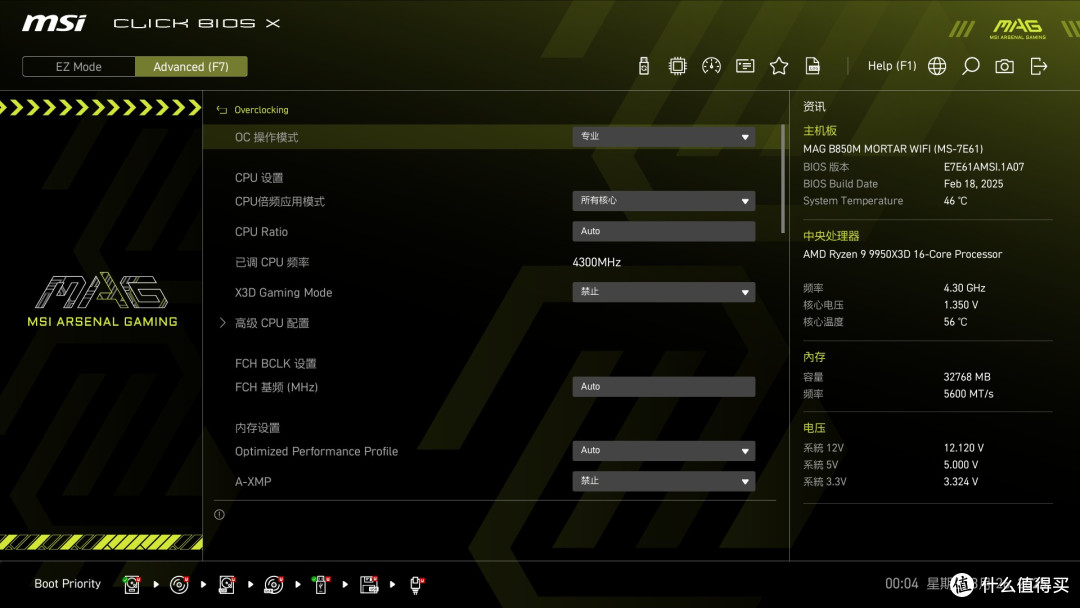Viewport: 1080px width, 608px height.
Task: Select the network boot device icon
Action: click(417, 585)
